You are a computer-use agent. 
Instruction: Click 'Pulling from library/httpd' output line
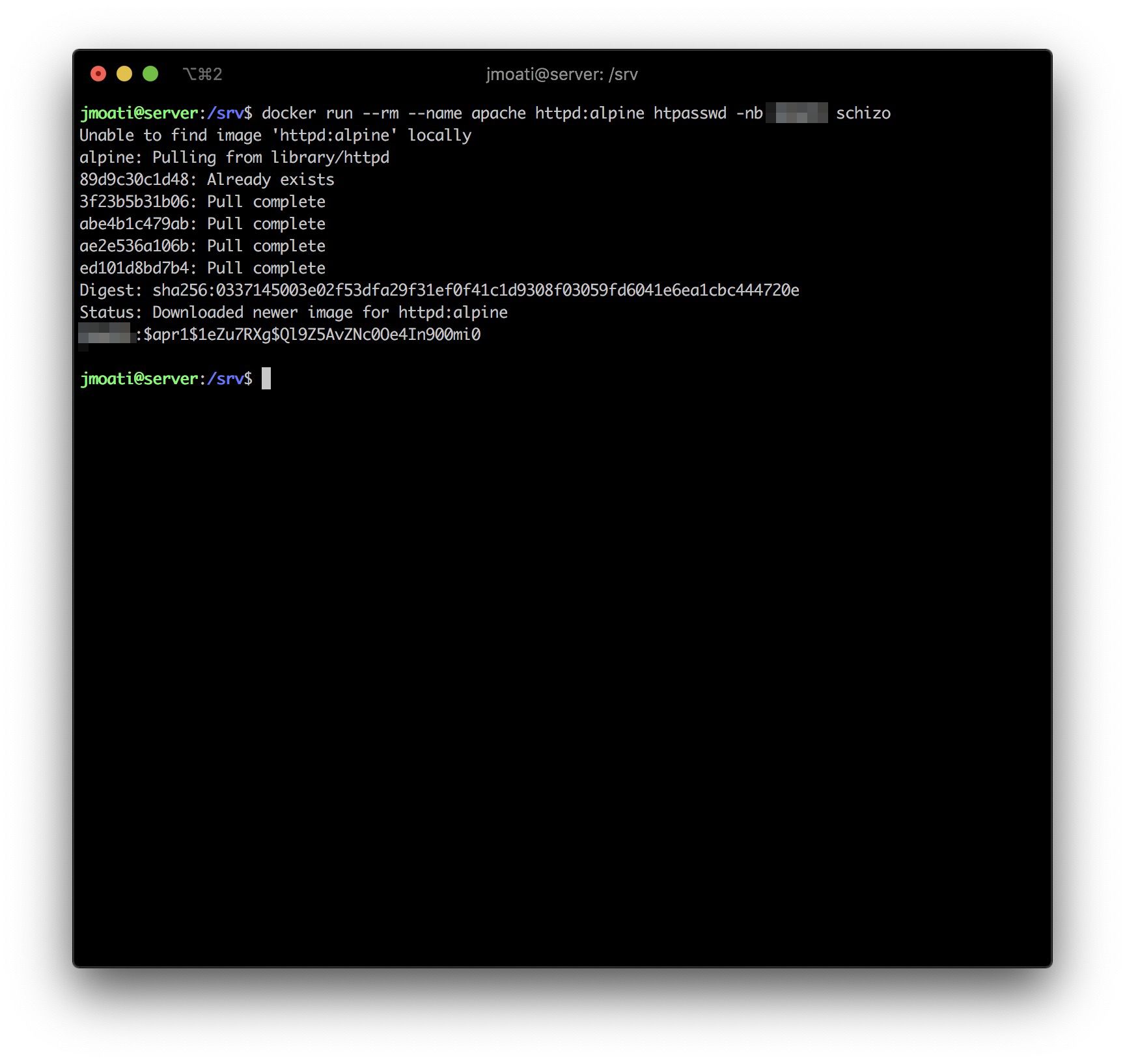pos(270,158)
